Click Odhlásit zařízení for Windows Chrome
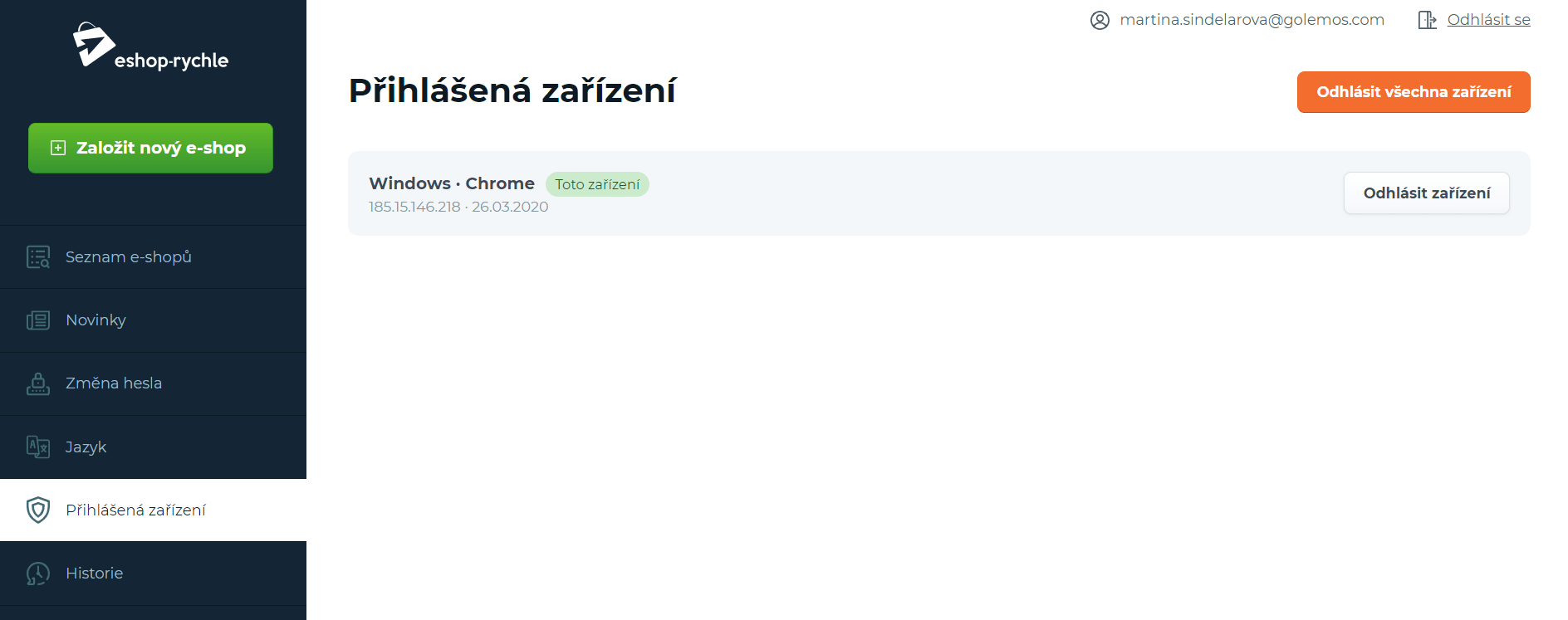Viewport: 1568px width, 620px height. [x=1427, y=193]
